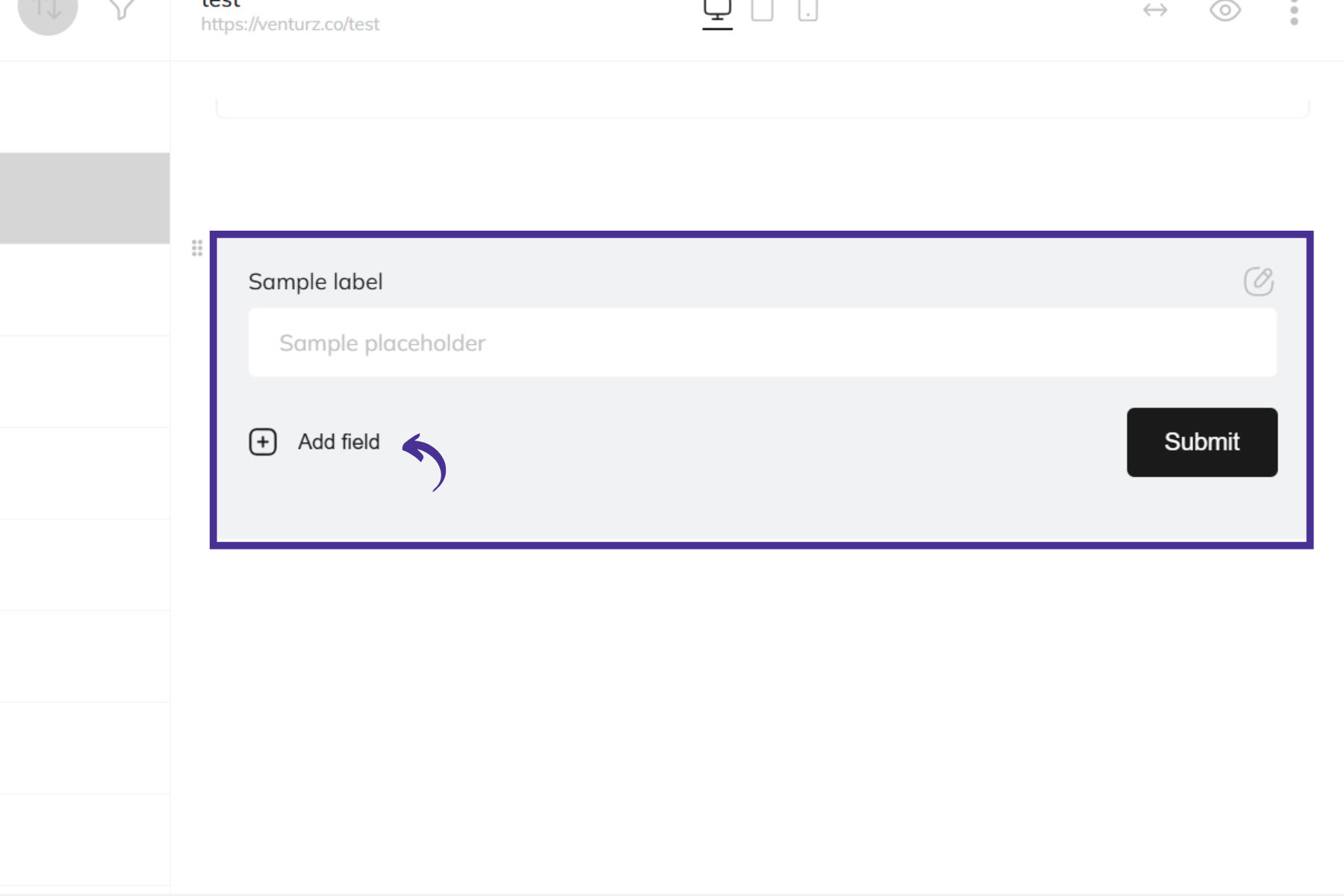Click the Sample label text
The height and width of the screenshot is (896, 1344).
315,281
